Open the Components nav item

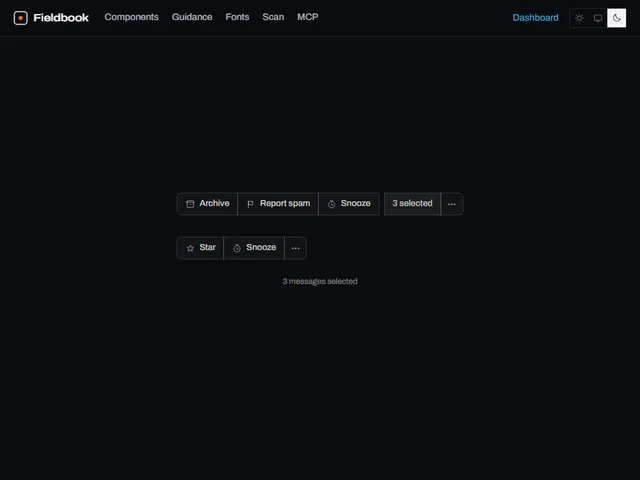click(131, 17)
